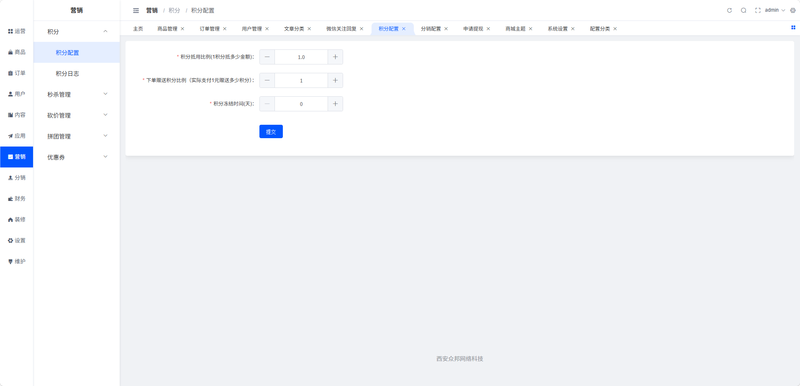Increase the 积分冻结时间 days value
Viewport: 800px width, 386px height.
[335, 104]
